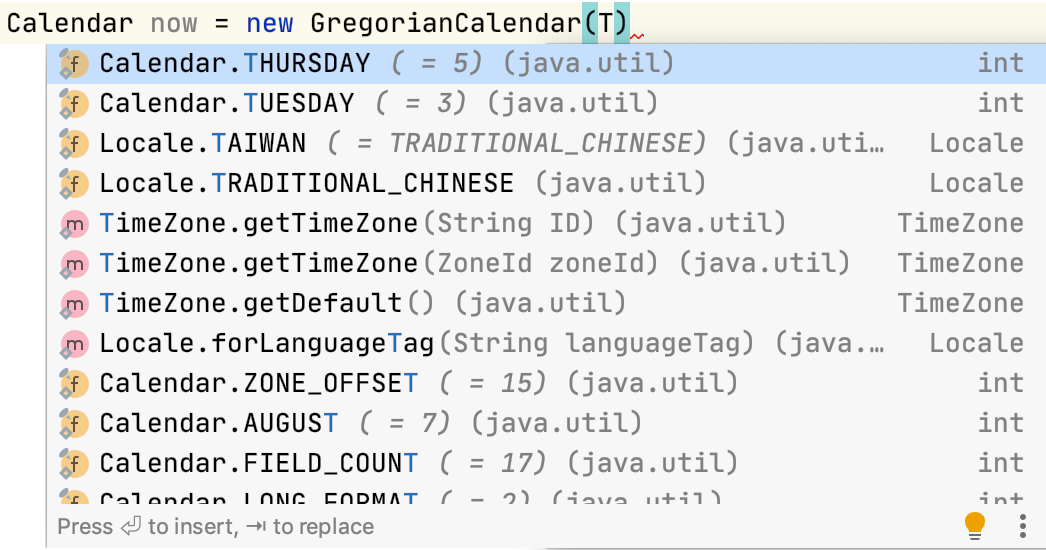Click the field icon beside Locale.TAIWAN
Image resolution: width=1046 pixels, height=550 pixels.
pyautogui.click(x=74, y=144)
